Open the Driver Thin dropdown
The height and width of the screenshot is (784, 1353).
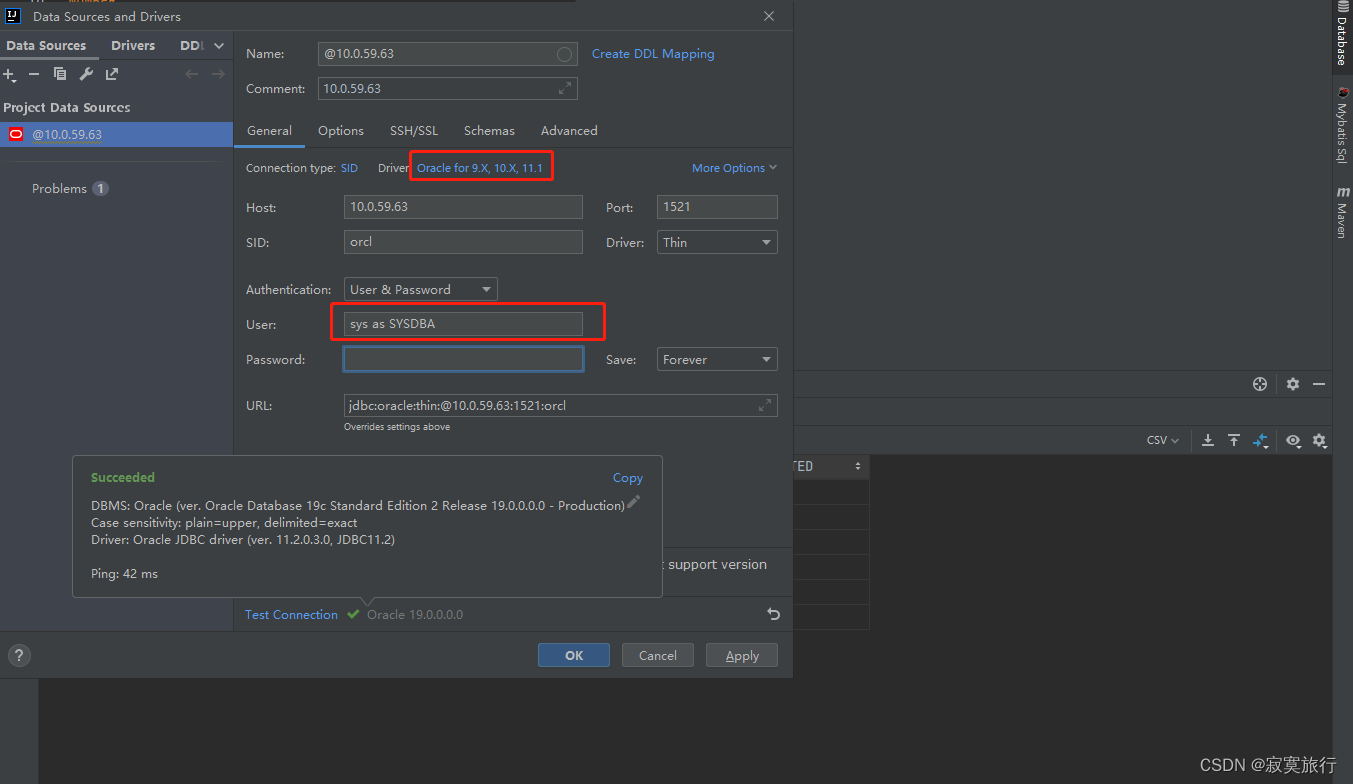(717, 242)
